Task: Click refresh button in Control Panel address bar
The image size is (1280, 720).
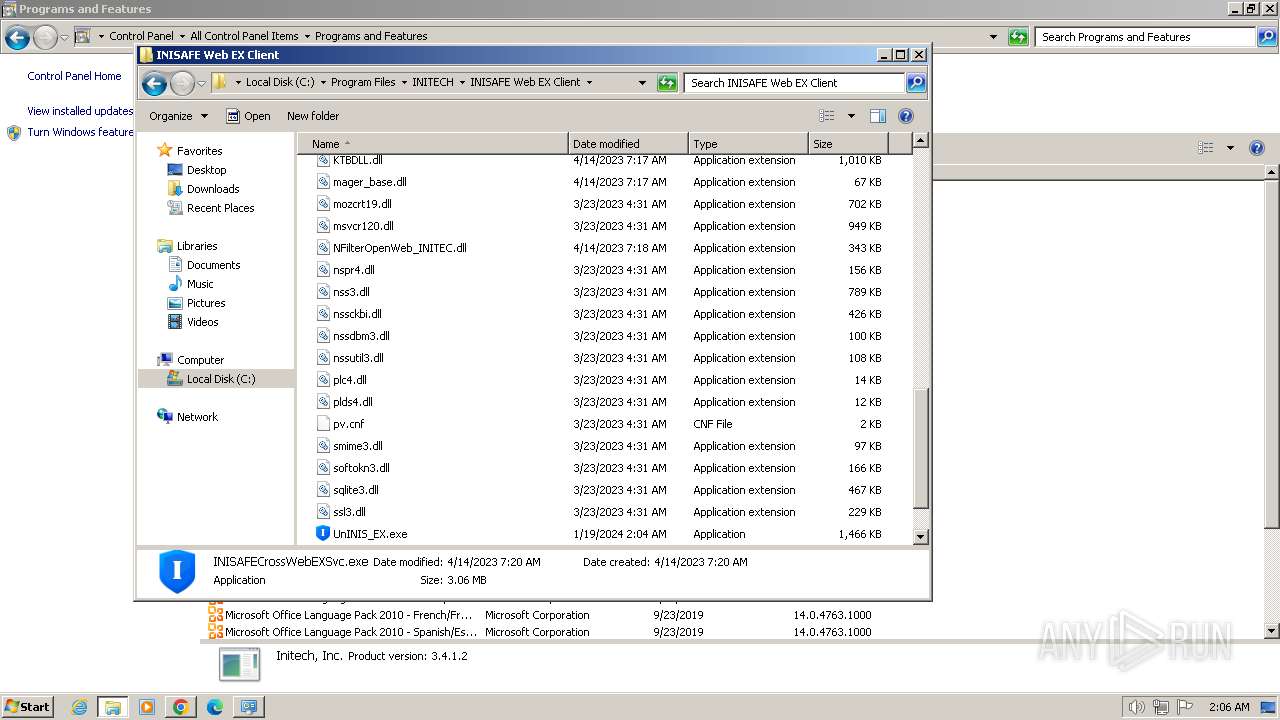Action: pyautogui.click(x=1018, y=37)
